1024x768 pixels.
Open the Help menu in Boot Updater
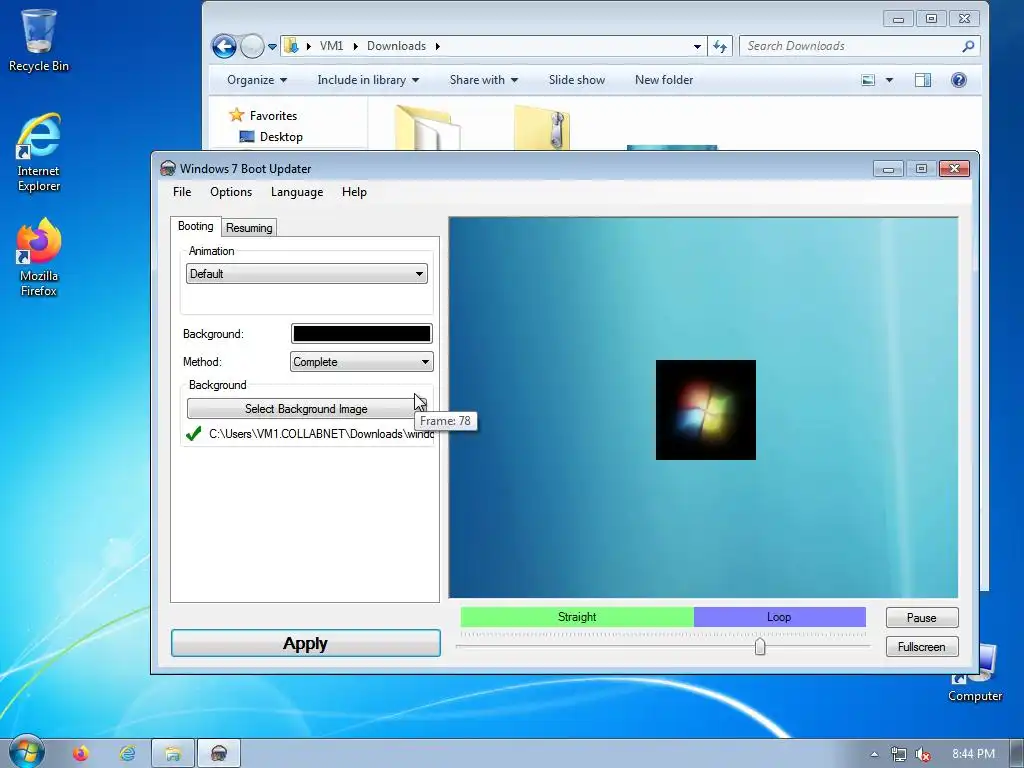click(354, 192)
